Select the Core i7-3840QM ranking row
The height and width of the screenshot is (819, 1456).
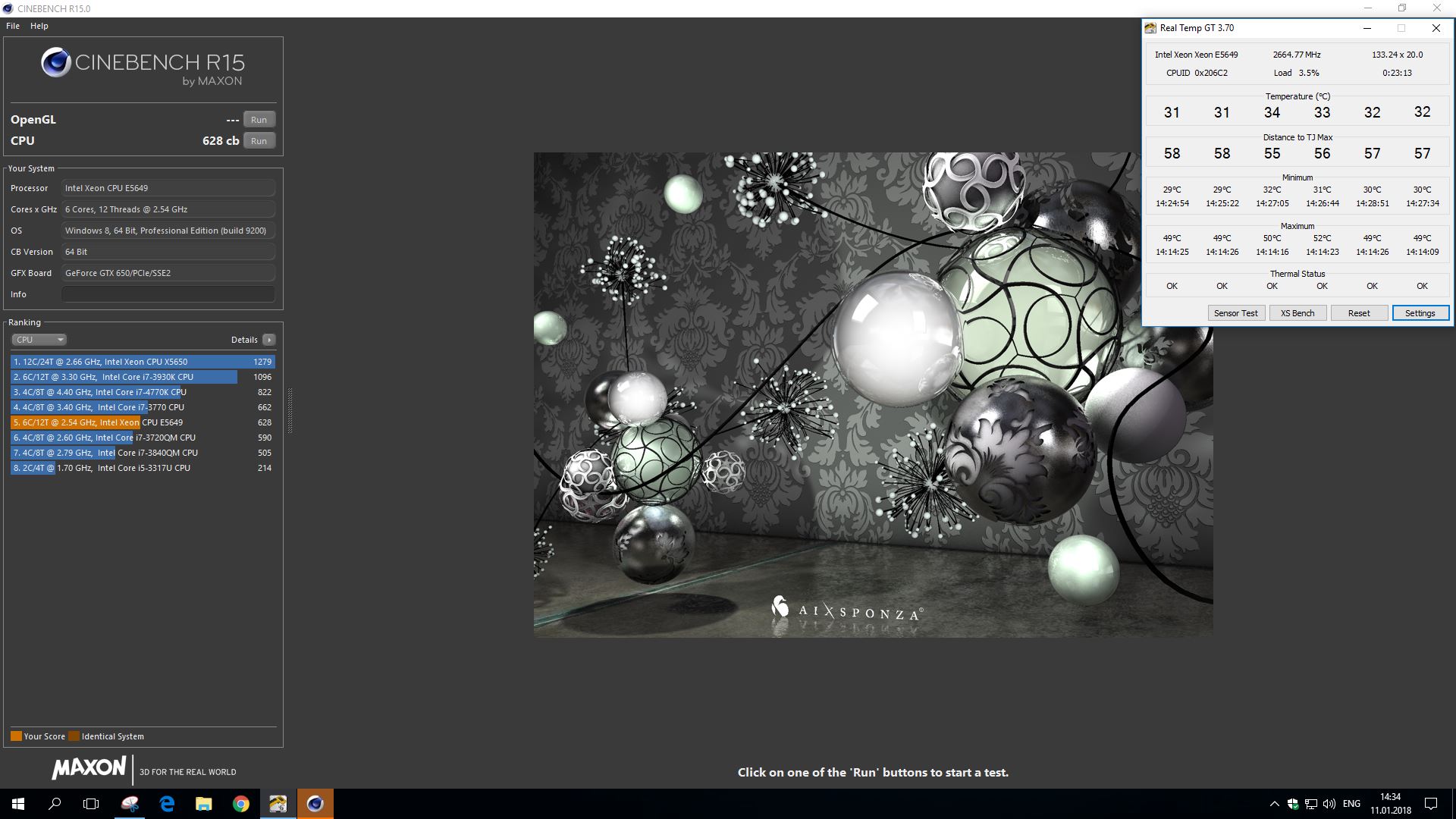click(x=143, y=453)
